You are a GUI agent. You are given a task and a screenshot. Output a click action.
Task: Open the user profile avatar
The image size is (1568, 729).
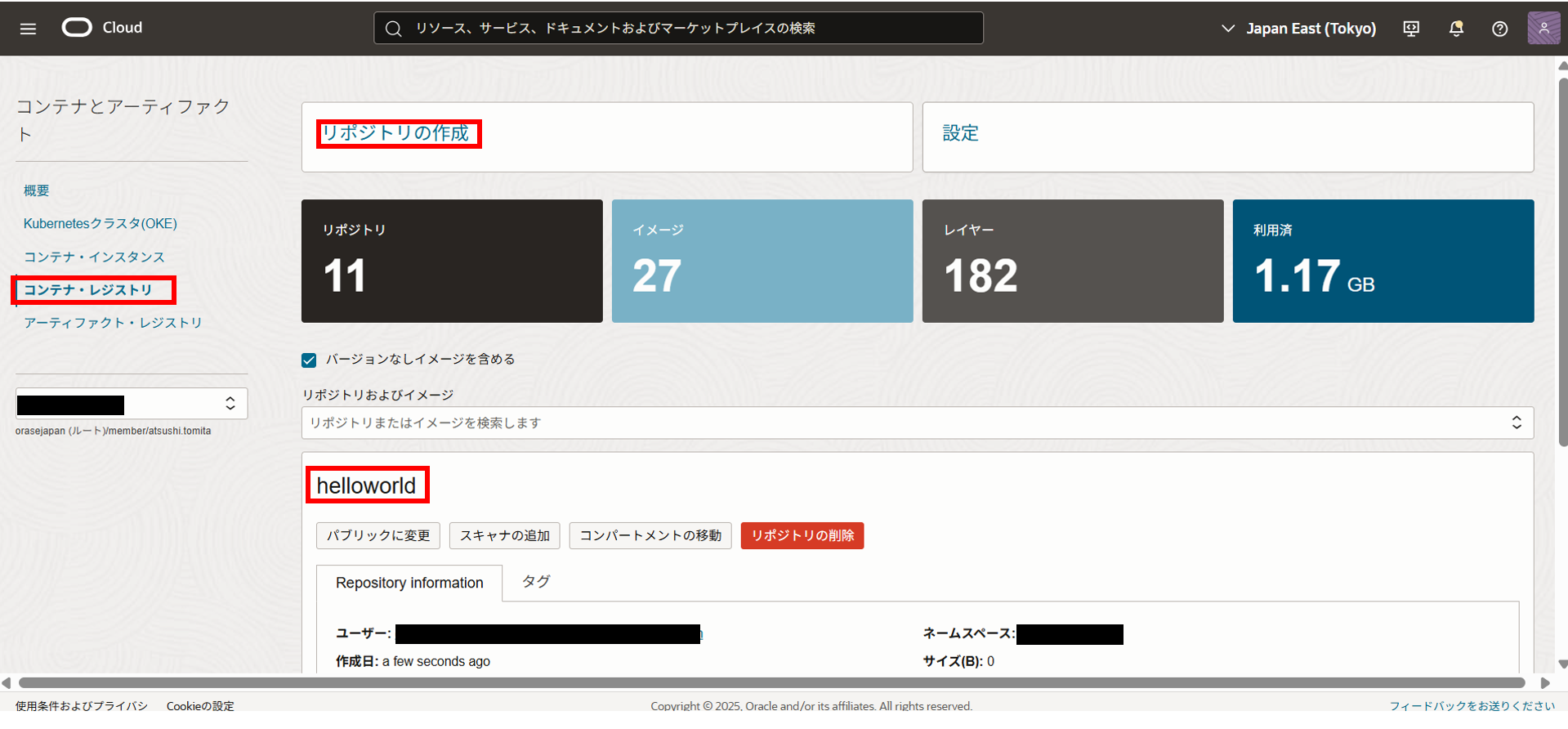pos(1543,28)
